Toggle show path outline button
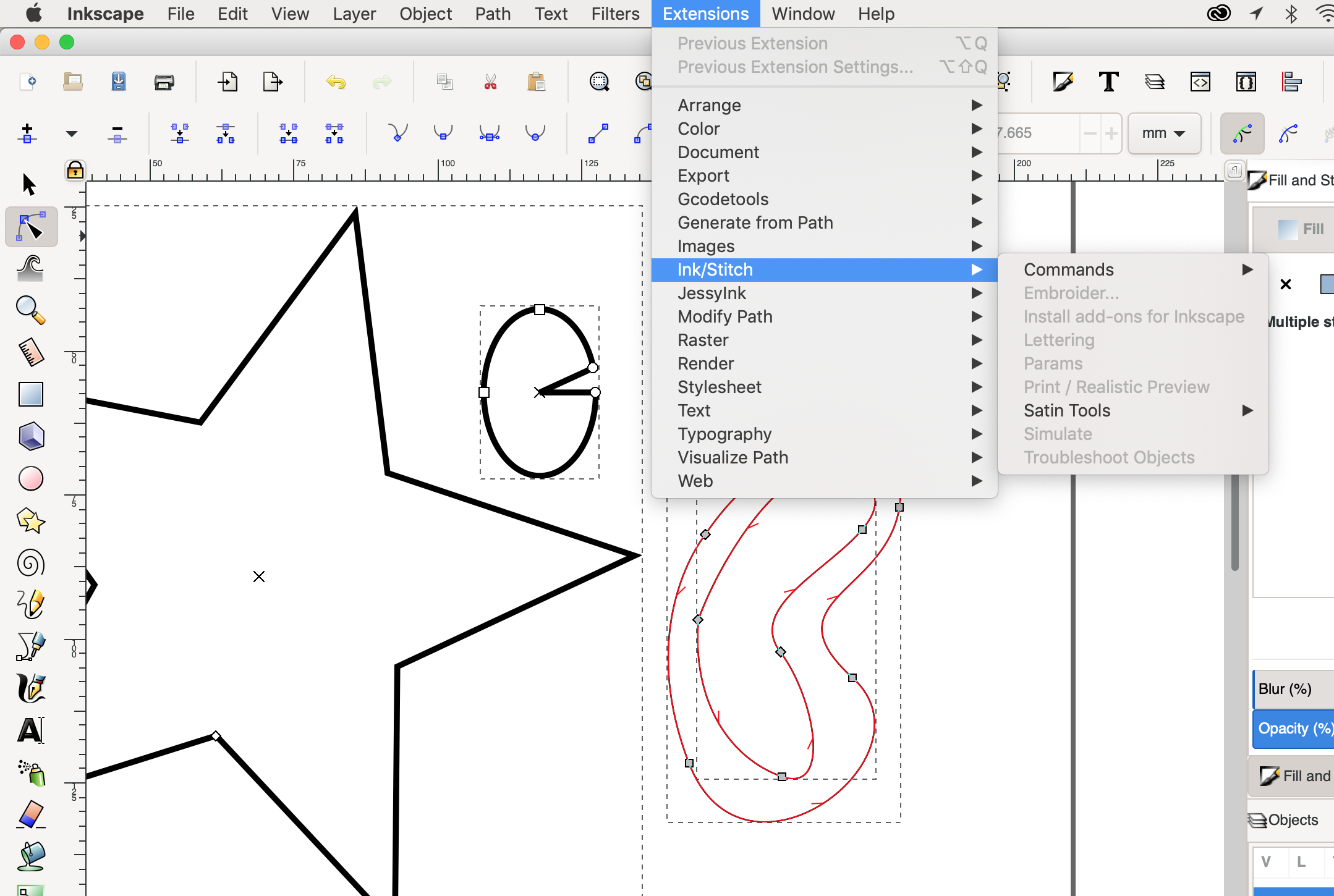This screenshot has width=1334, height=896. pos(1243,133)
